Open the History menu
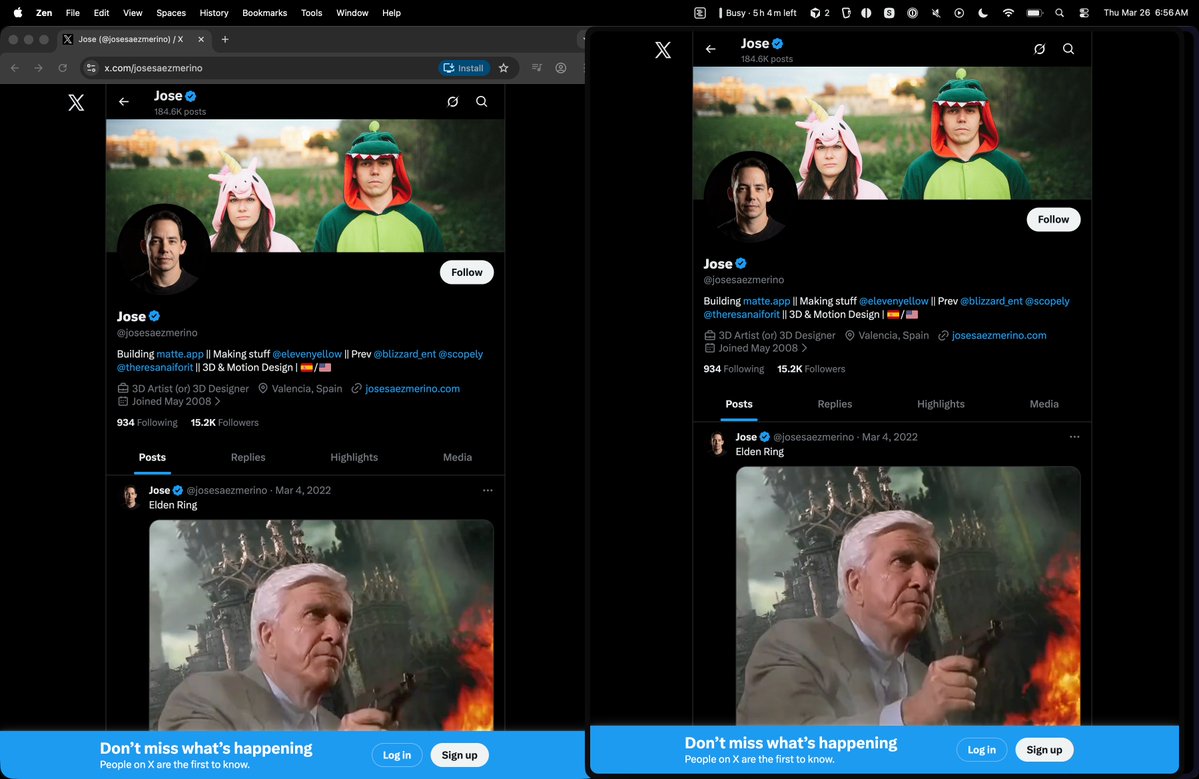Viewport: 1199px width, 779px height. 213,13
